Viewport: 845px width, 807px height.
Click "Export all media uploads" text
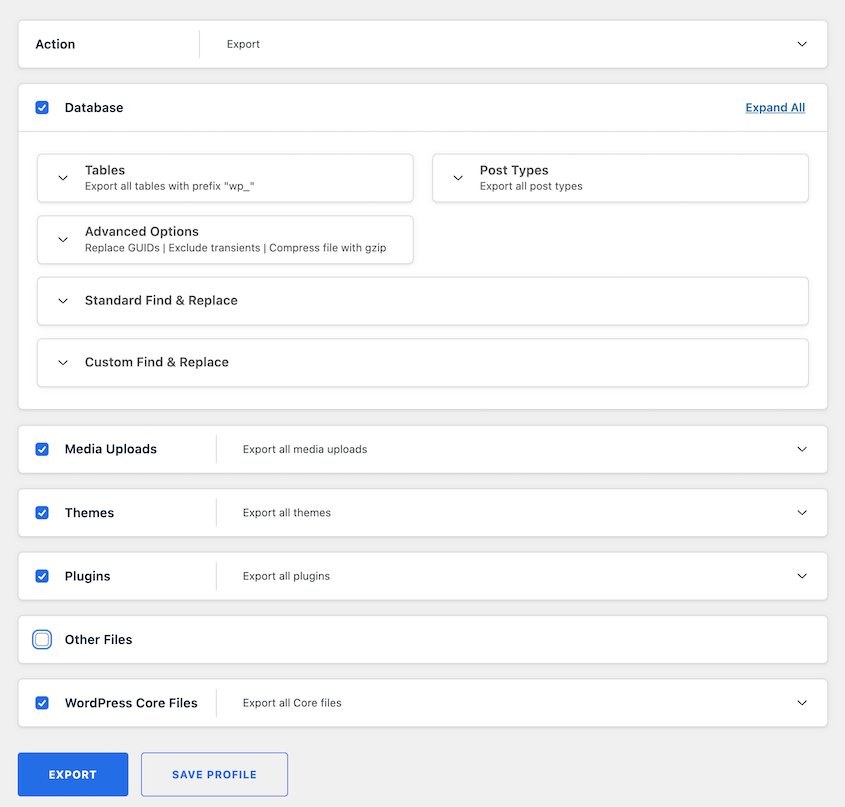(305, 450)
